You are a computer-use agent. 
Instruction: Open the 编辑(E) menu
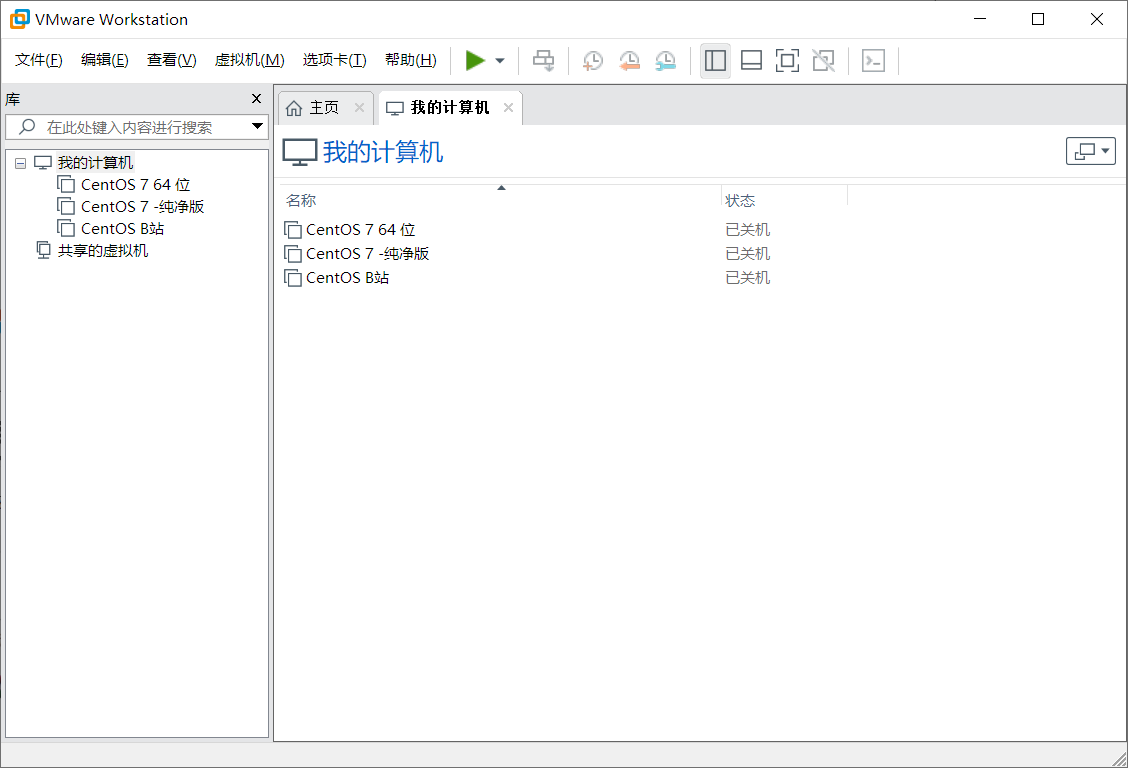point(105,60)
